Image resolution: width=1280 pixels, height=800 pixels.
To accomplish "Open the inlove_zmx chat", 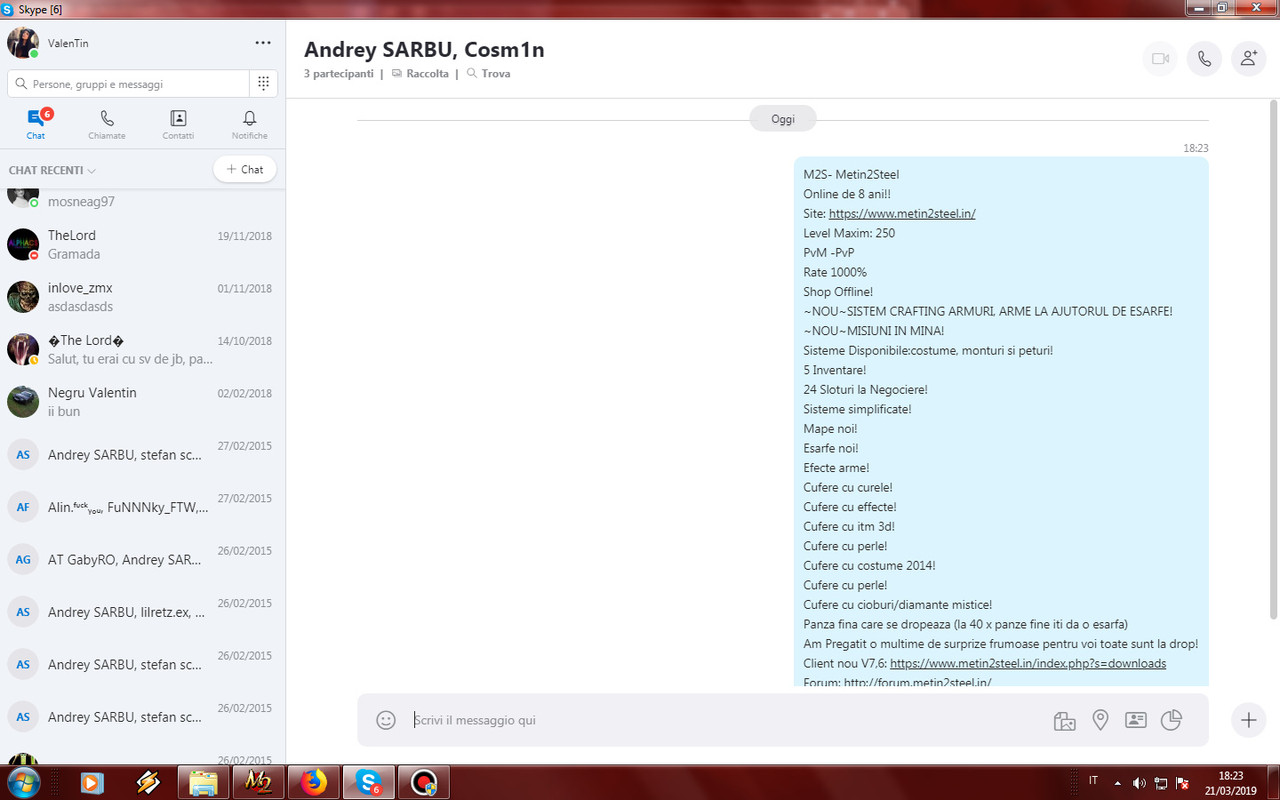I will [x=143, y=297].
